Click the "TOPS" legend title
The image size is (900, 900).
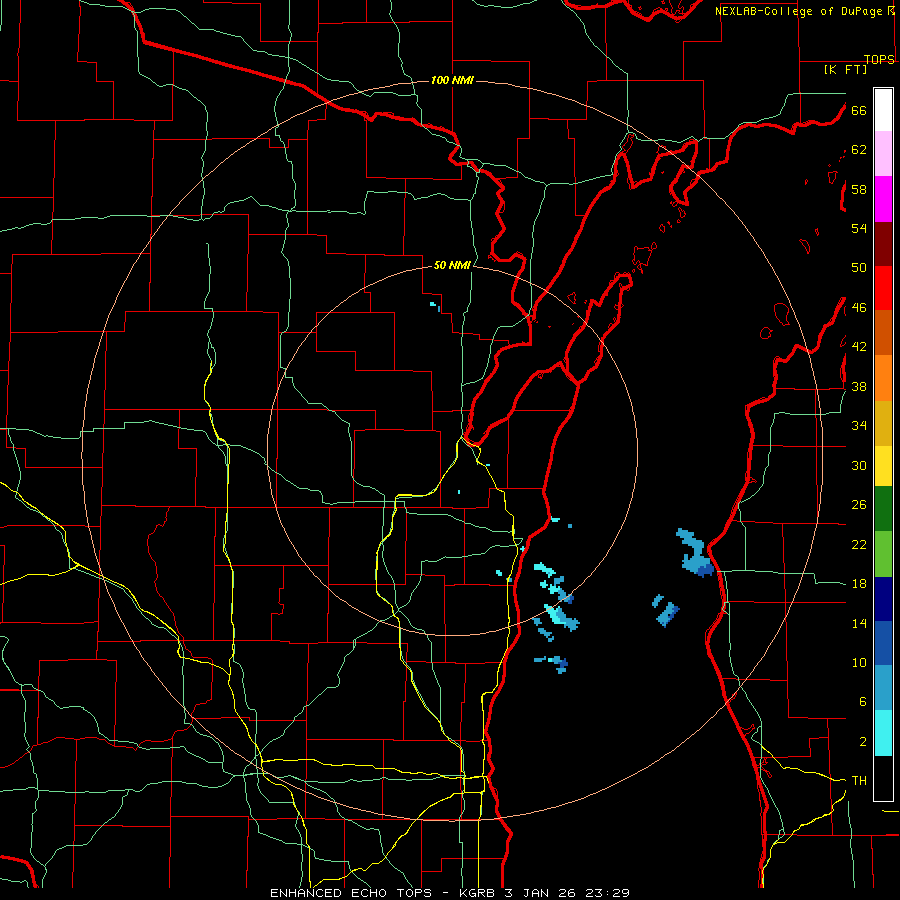click(879, 59)
